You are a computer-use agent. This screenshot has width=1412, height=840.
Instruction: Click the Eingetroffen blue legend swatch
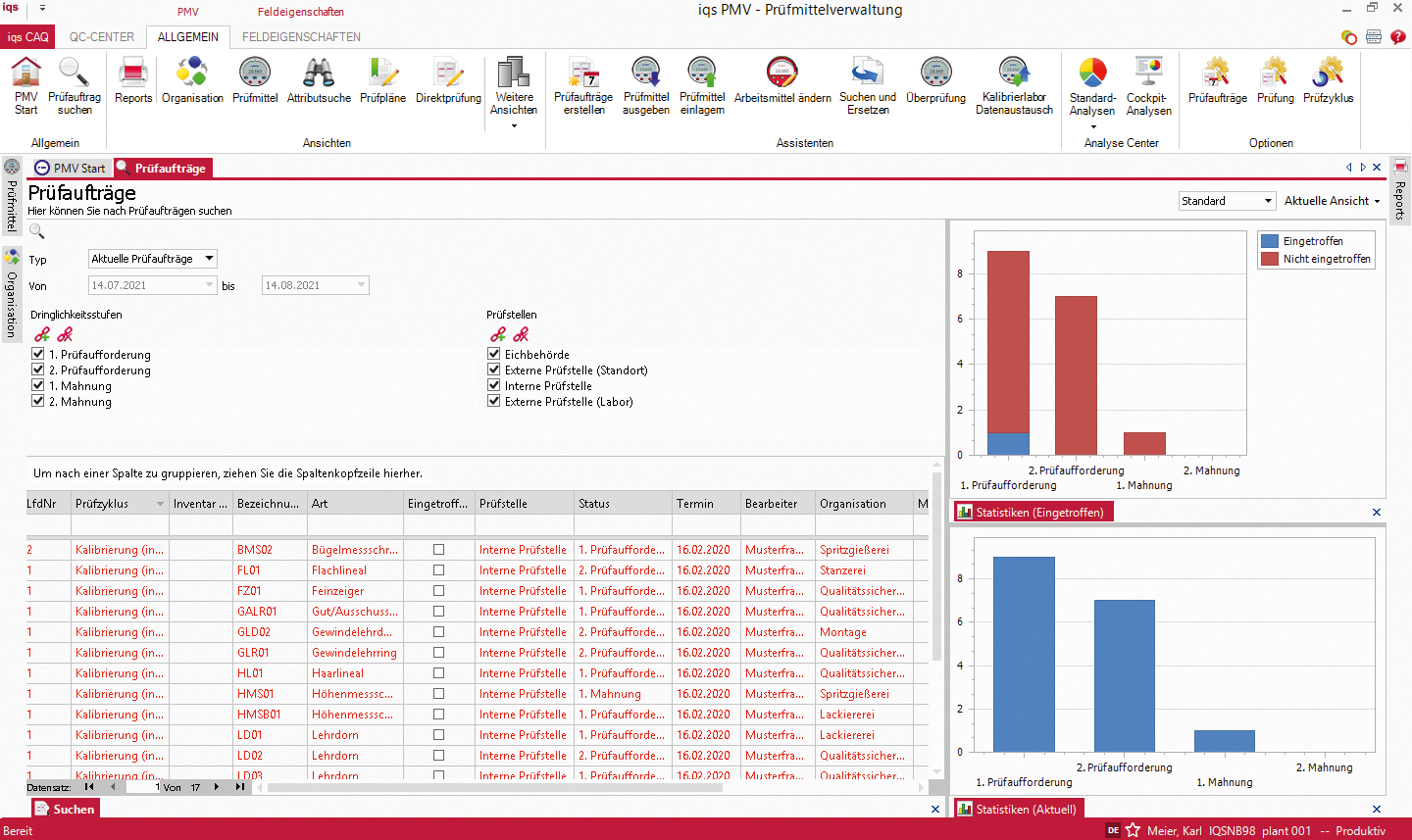click(x=1270, y=241)
